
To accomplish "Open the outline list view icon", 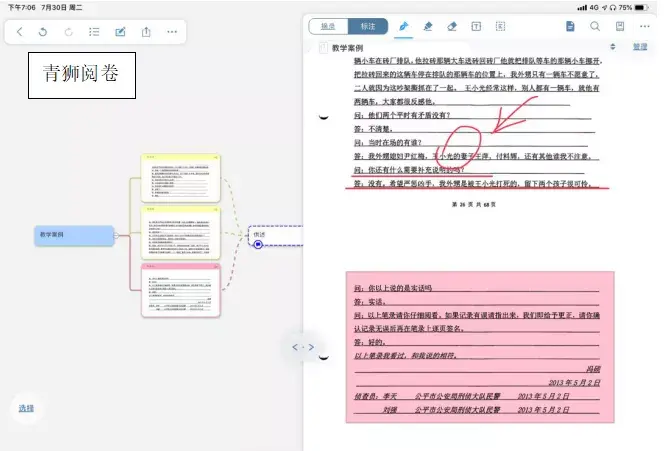I will 94,32.
